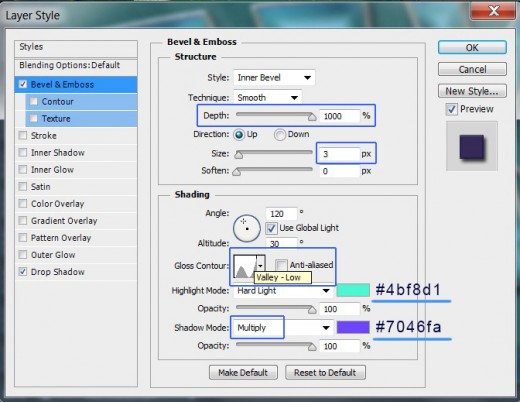Uncheck the Preview checkbox

pos(452,109)
